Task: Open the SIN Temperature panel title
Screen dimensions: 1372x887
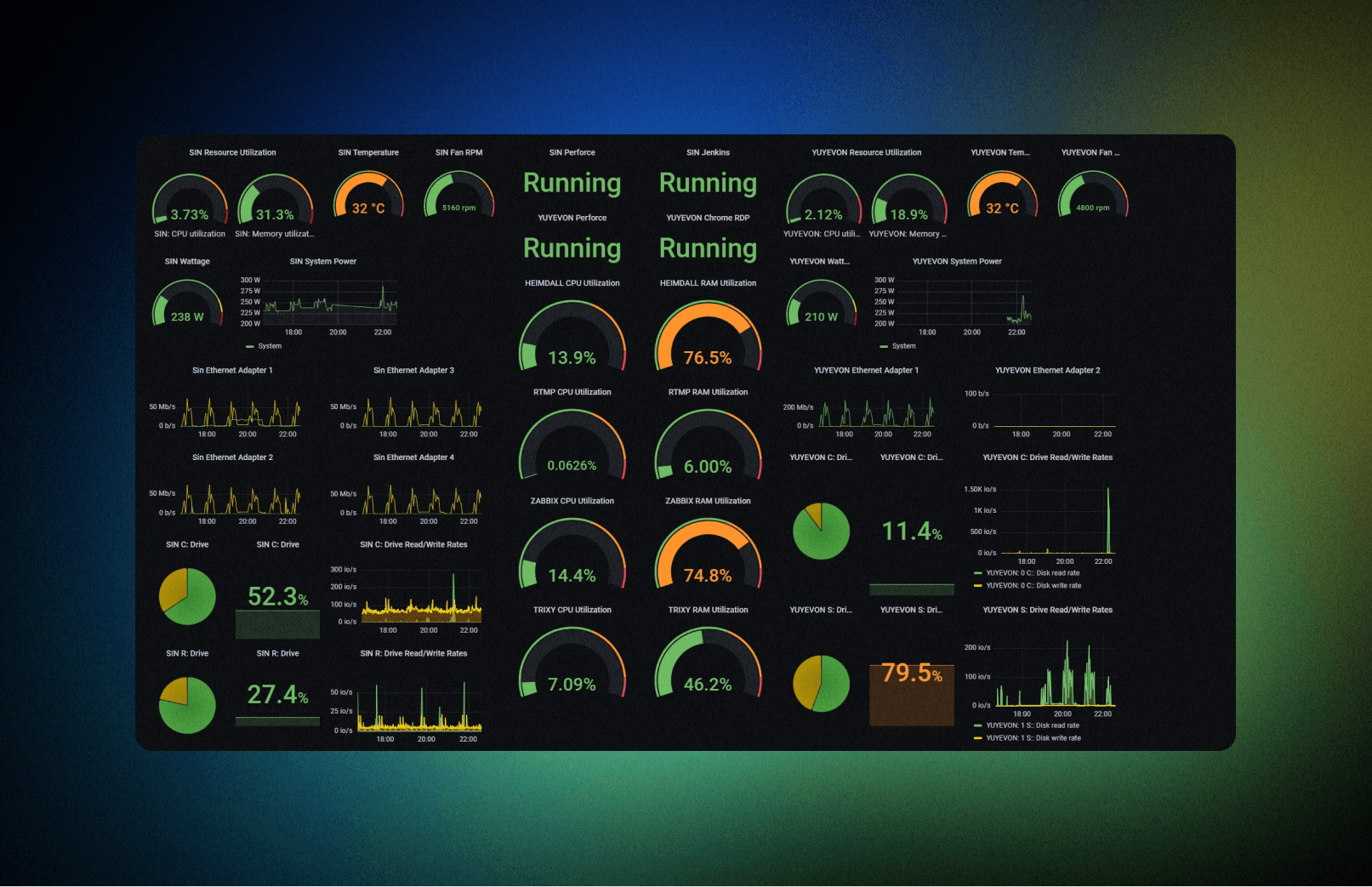Action: [x=368, y=153]
